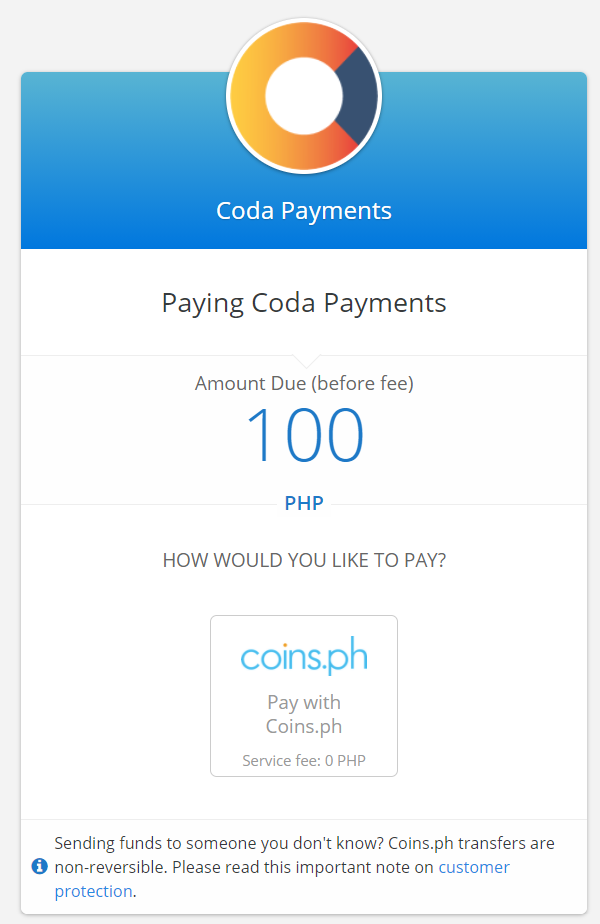Click the Service fee: 0 PHP text

[304, 761]
